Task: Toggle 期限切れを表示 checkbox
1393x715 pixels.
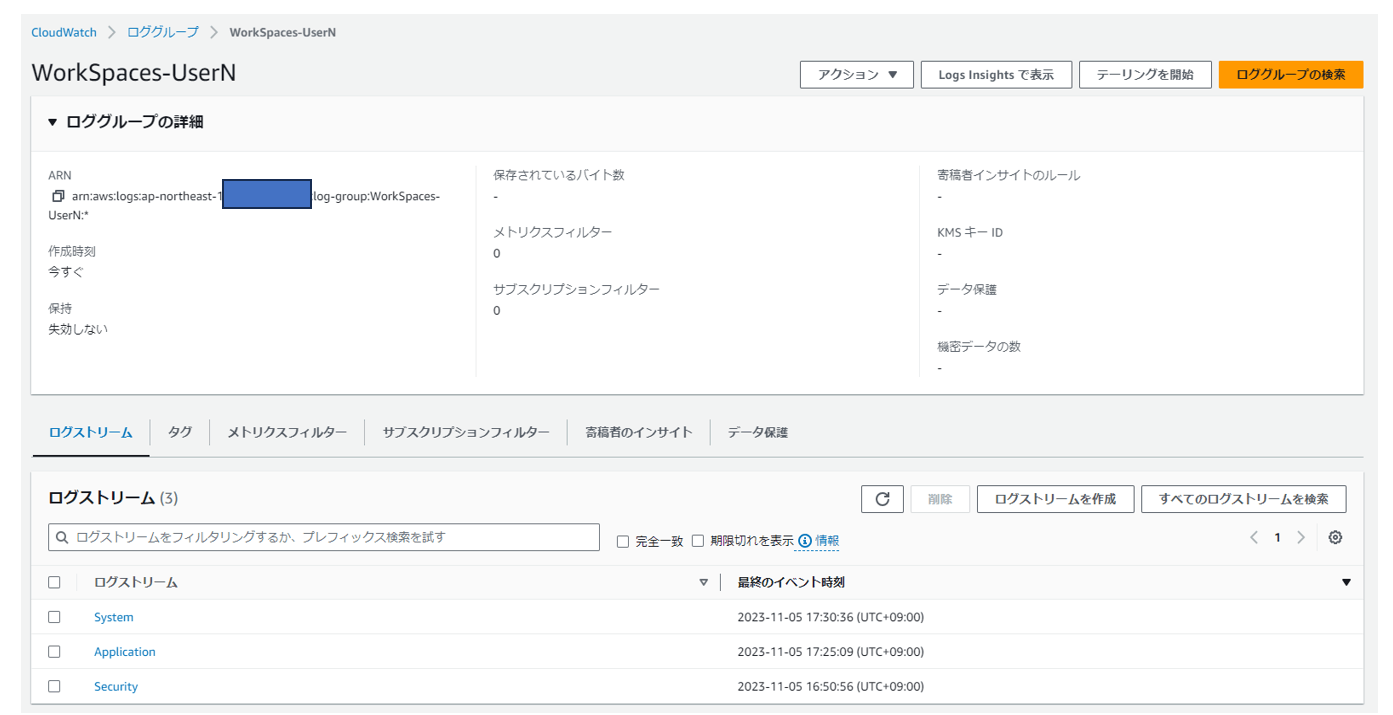Action: [x=698, y=541]
